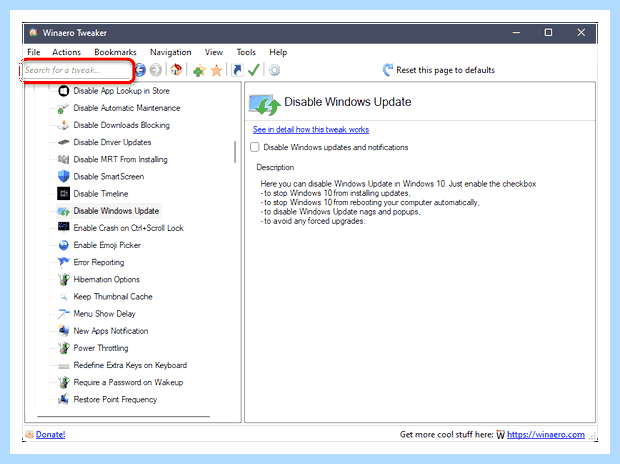Click the Menu Show Delay icon

[63, 314]
